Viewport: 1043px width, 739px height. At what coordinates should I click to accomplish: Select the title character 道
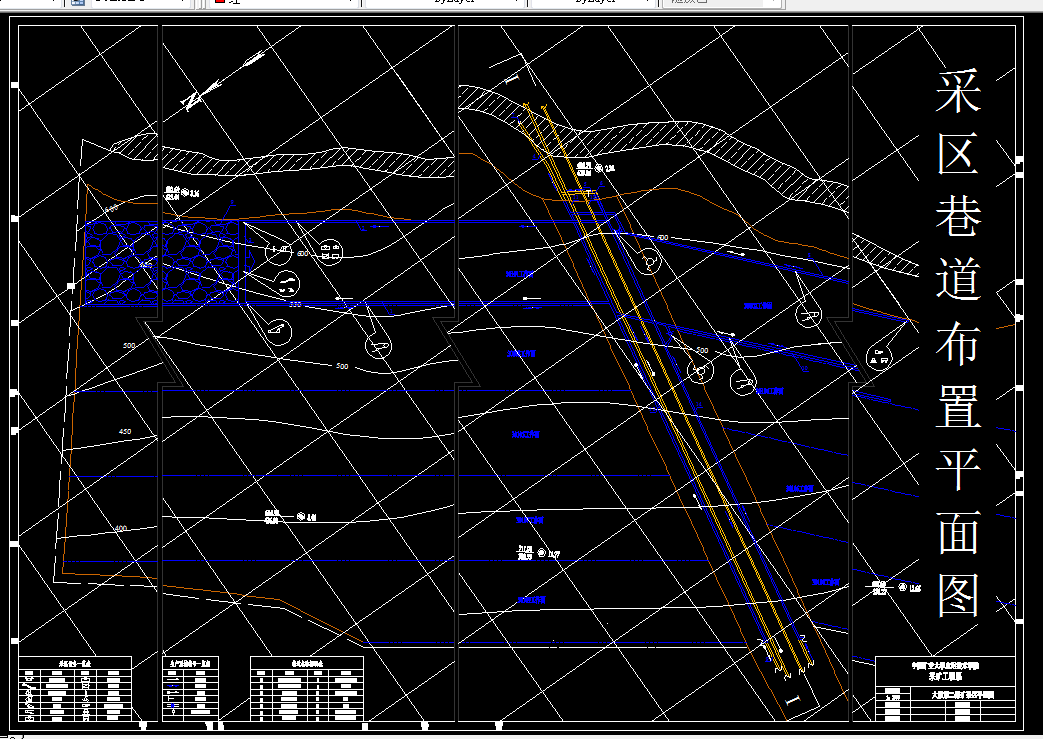coord(959,278)
